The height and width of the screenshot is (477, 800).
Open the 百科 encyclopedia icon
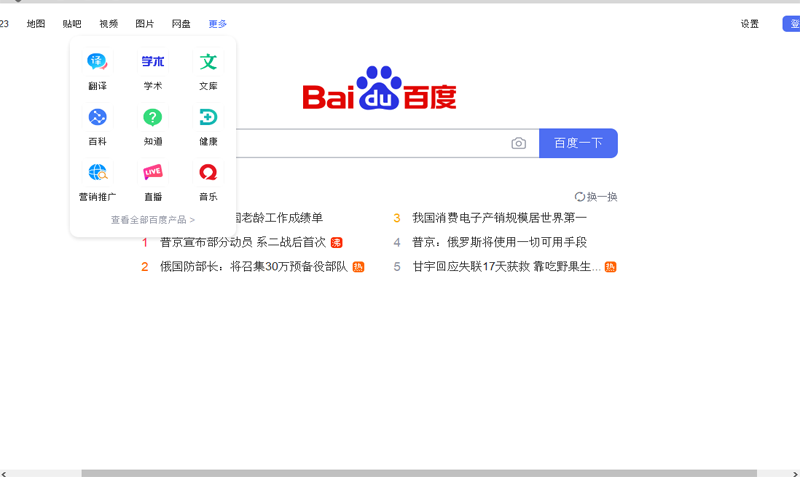[97, 117]
